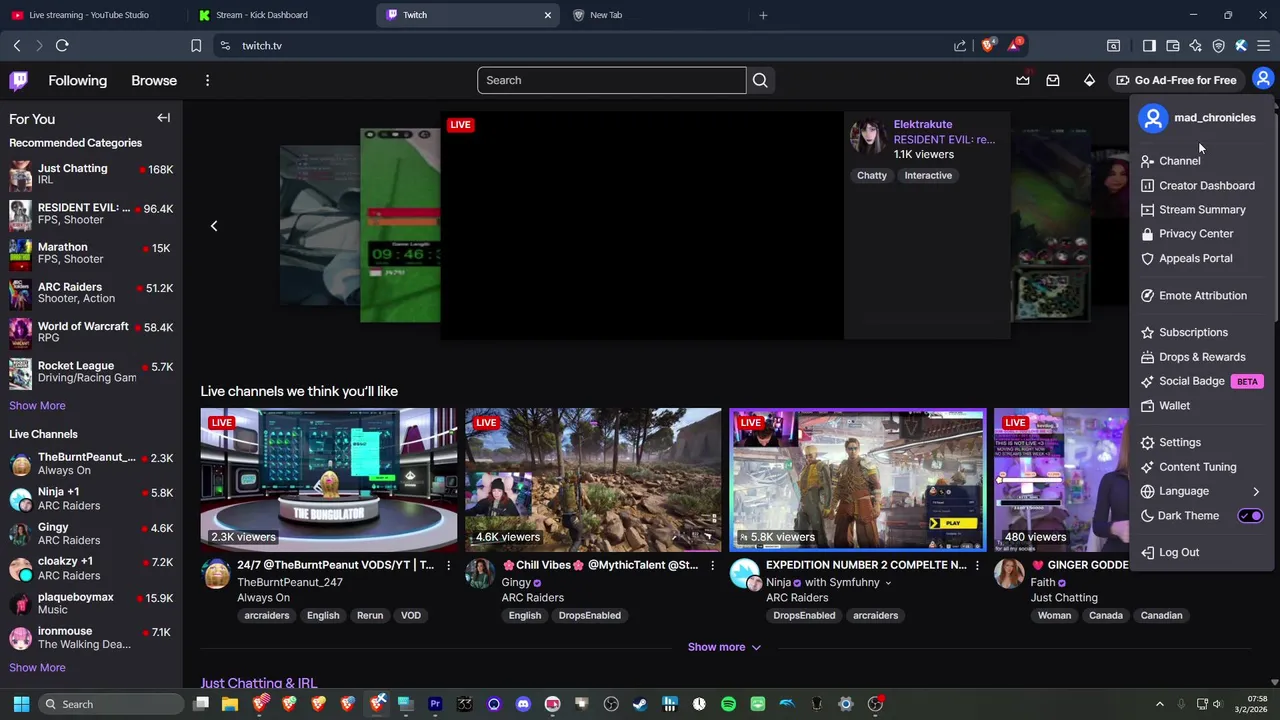Open the Get Bits diamond icon
The height and width of the screenshot is (720, 1280).
pyautogui.click(x=1089, y=80)
